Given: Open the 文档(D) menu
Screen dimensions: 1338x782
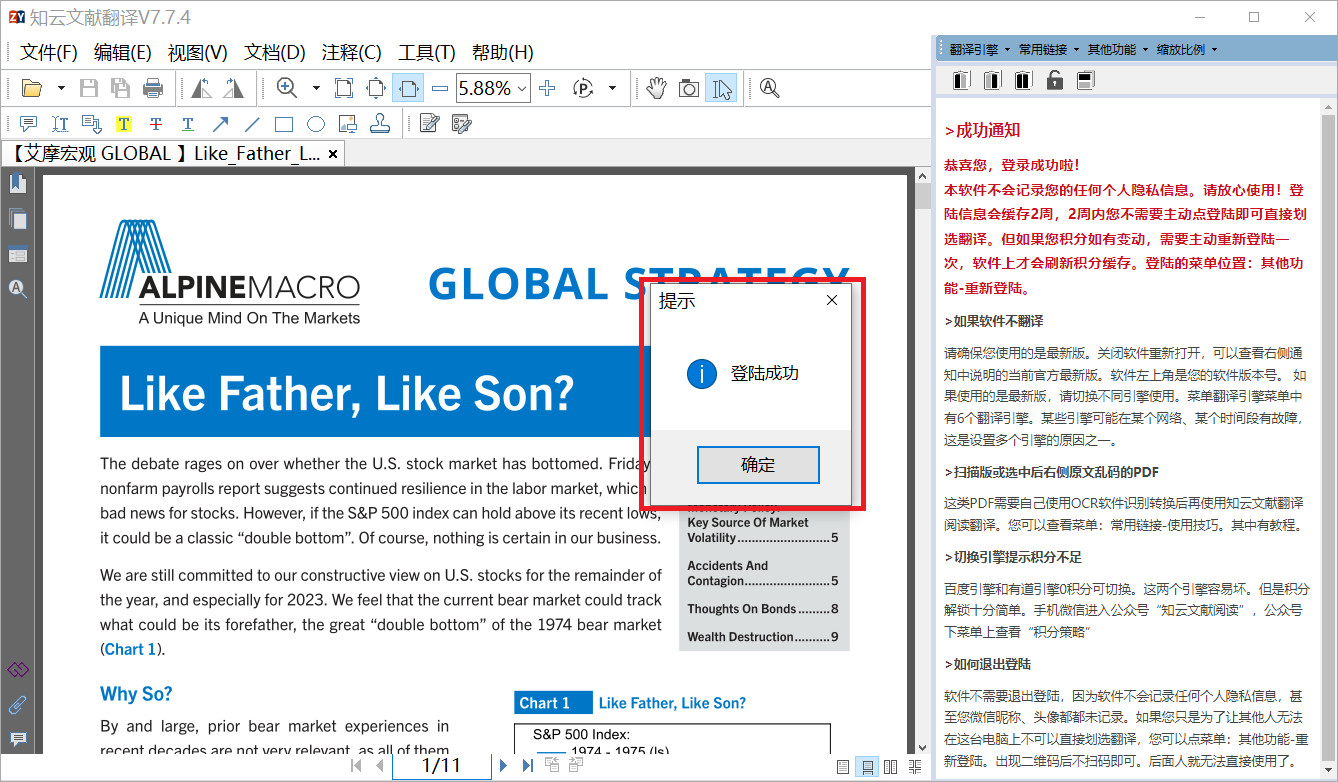Looking at the screenshot, I should point(275,53).
